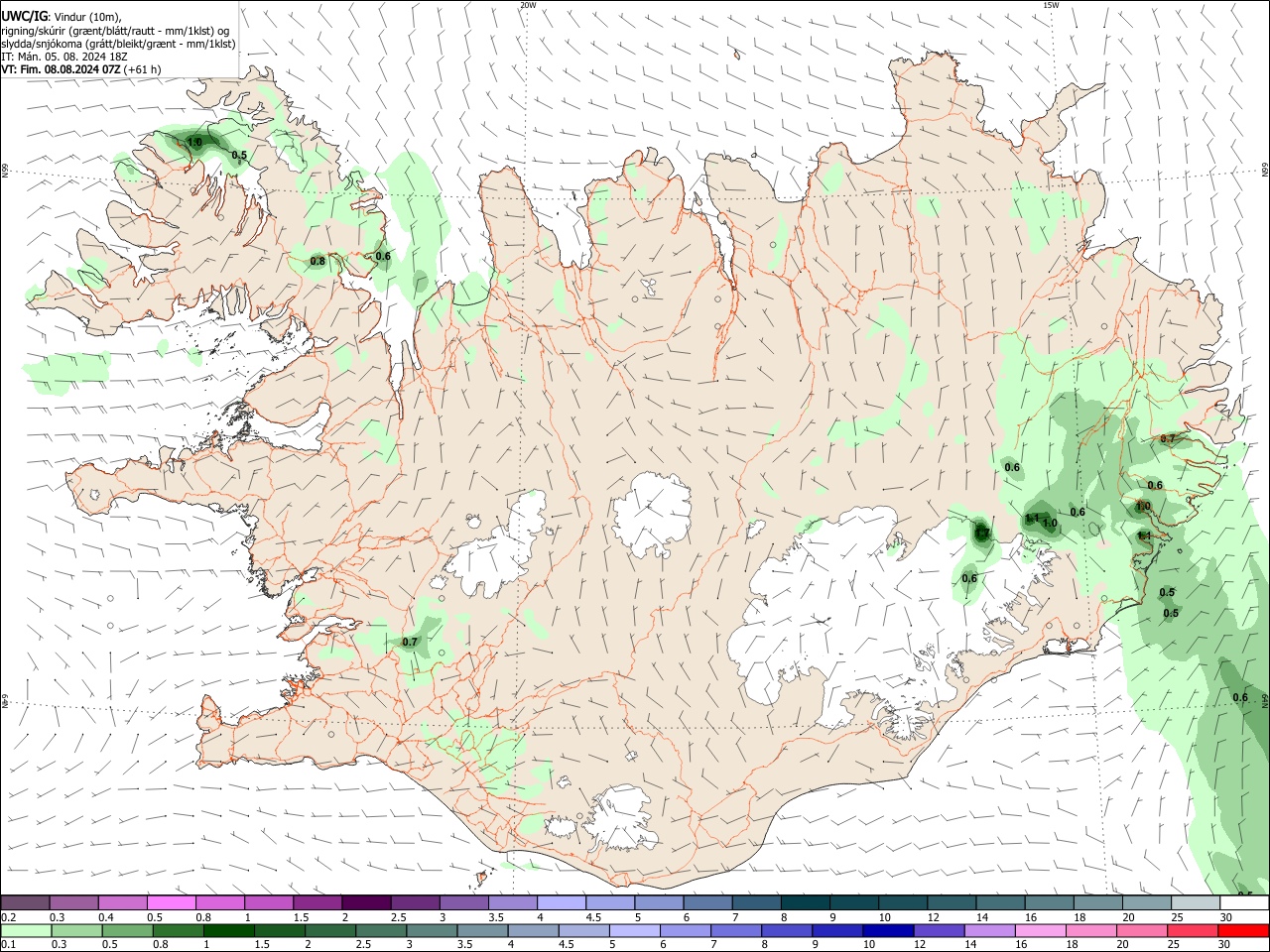The image size is (1270, 952).
Task: Select the red swatch ending the lower legend
Action: pos(1244,931)
